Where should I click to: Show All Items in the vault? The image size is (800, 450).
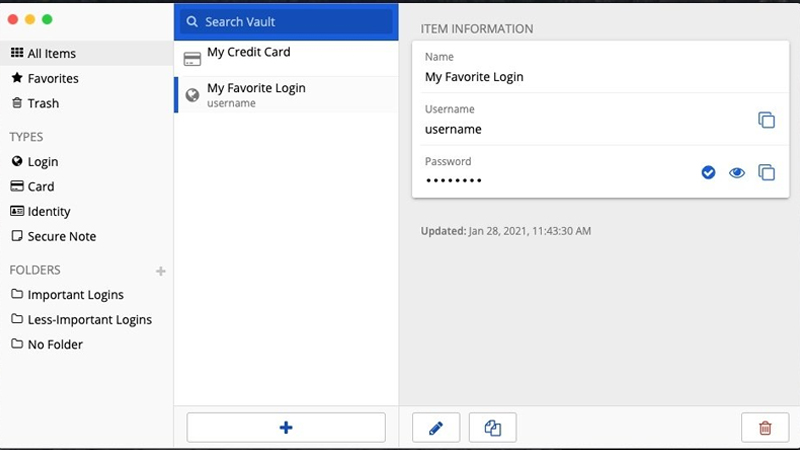[x=51, y=54]
